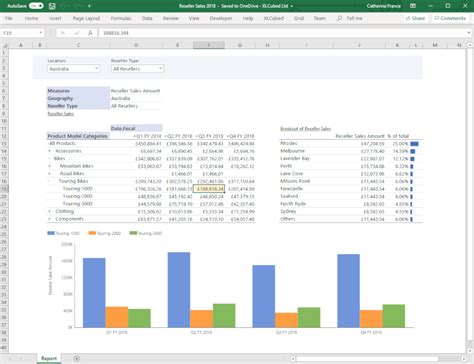Image resolution: width=474 pixels, height=364 pixels.
Task: Add a new sheet with plus icon
Action: click(x=76, y=358)
